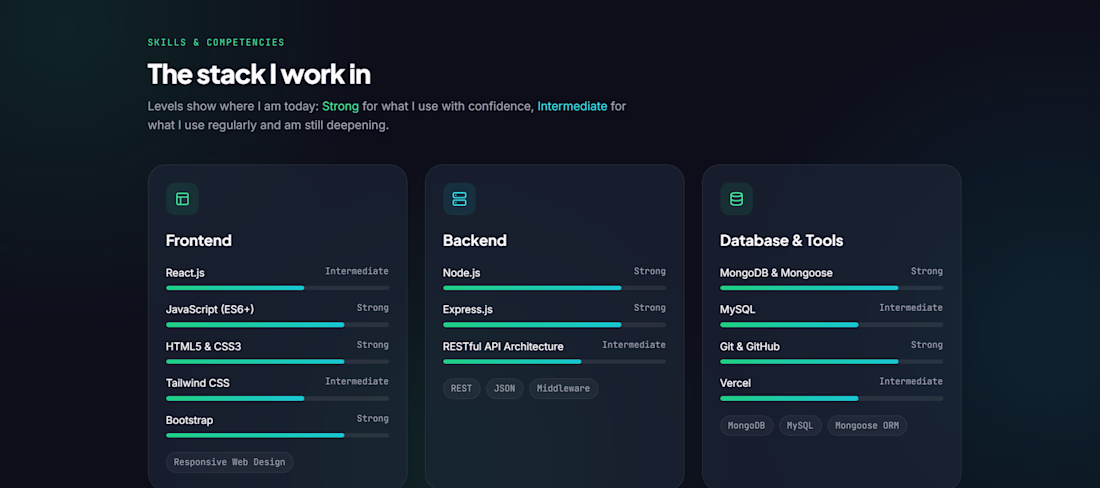Click the HTML5 & CSS3 progress bar
Screen dimensions: 1100x488
277,362
